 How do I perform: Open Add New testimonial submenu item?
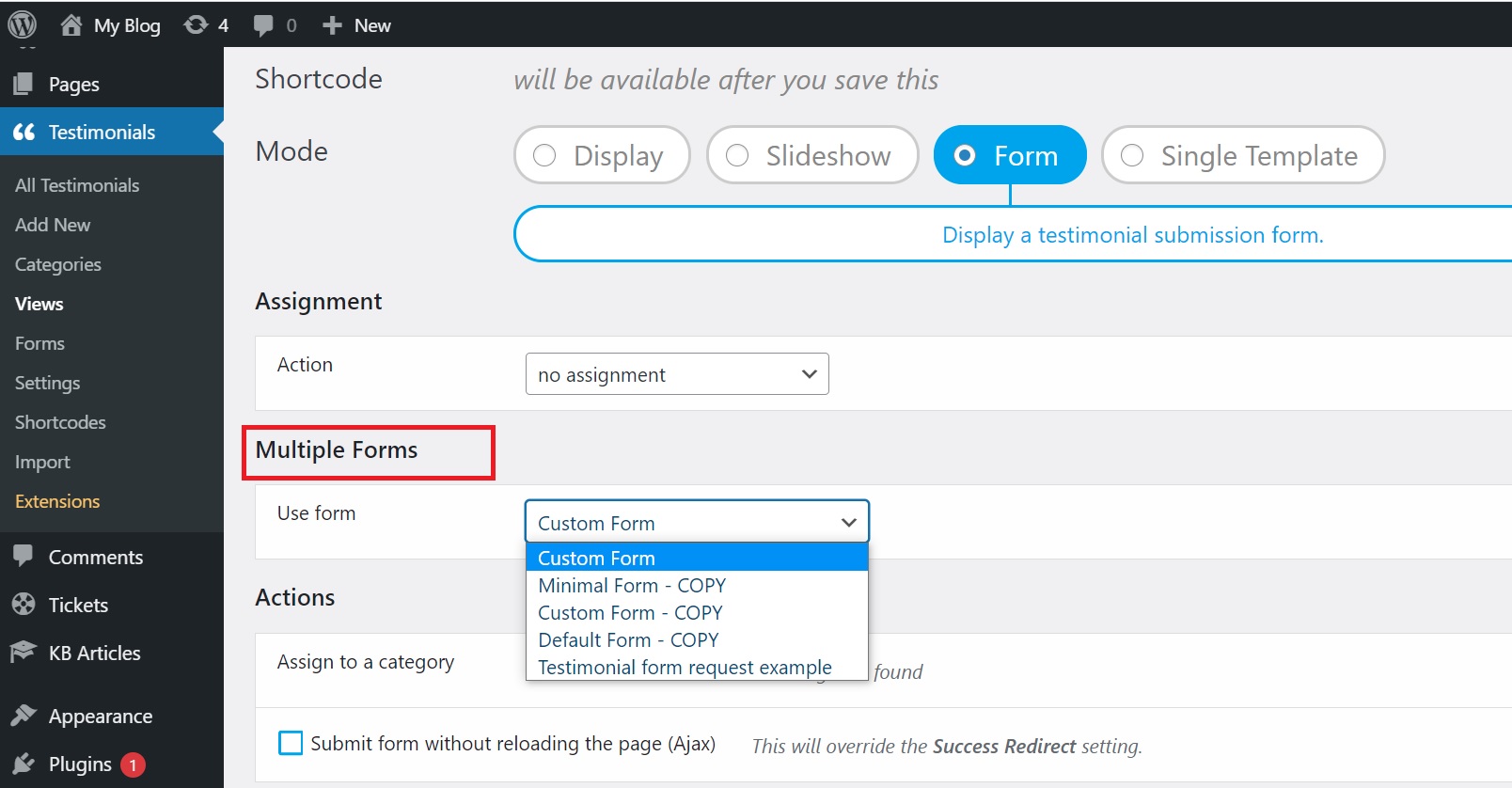tap(53, 225)
